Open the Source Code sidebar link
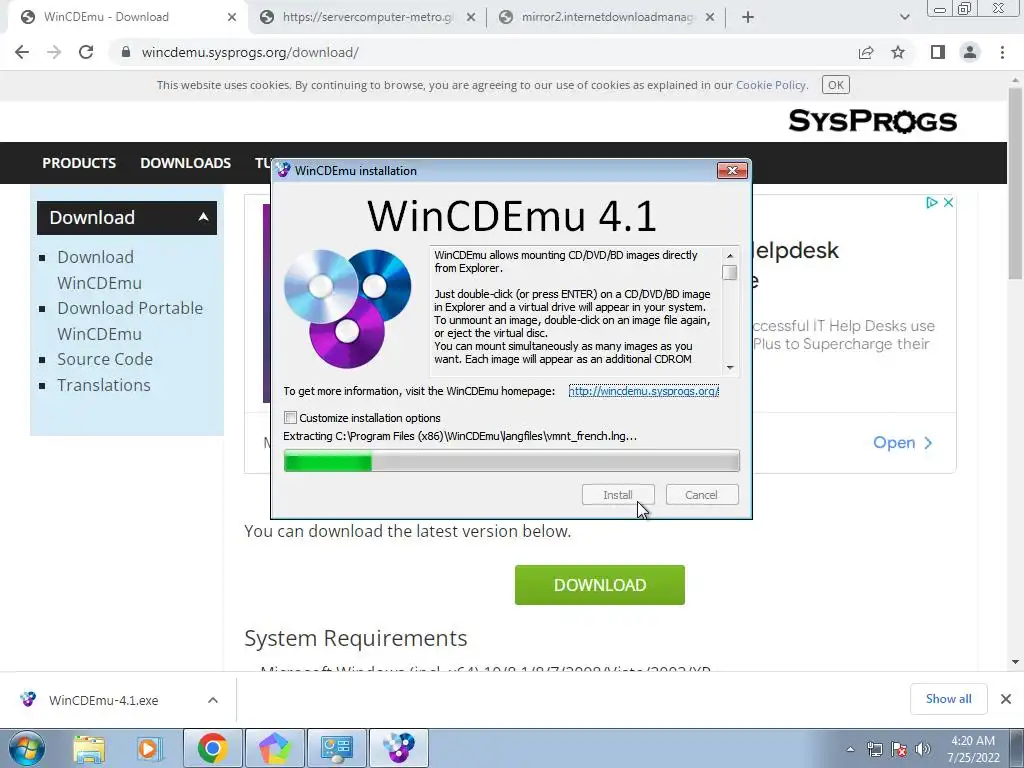 click(105, 359)
